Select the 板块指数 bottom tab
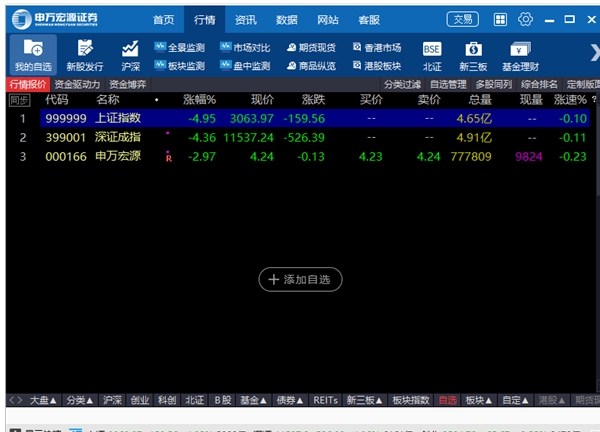600x432 pixels. [411, 400]
